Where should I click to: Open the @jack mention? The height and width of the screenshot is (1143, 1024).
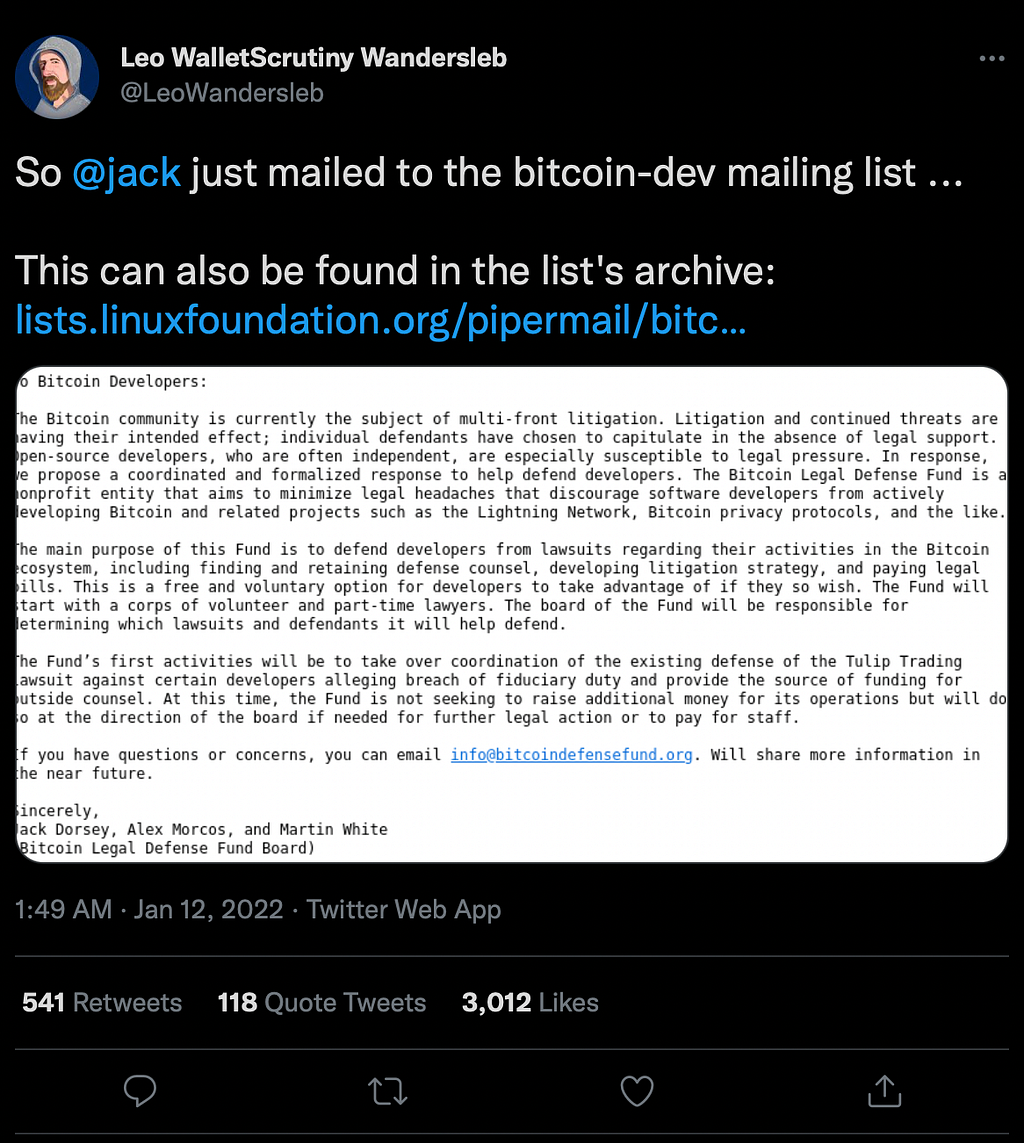coord(126,173)
